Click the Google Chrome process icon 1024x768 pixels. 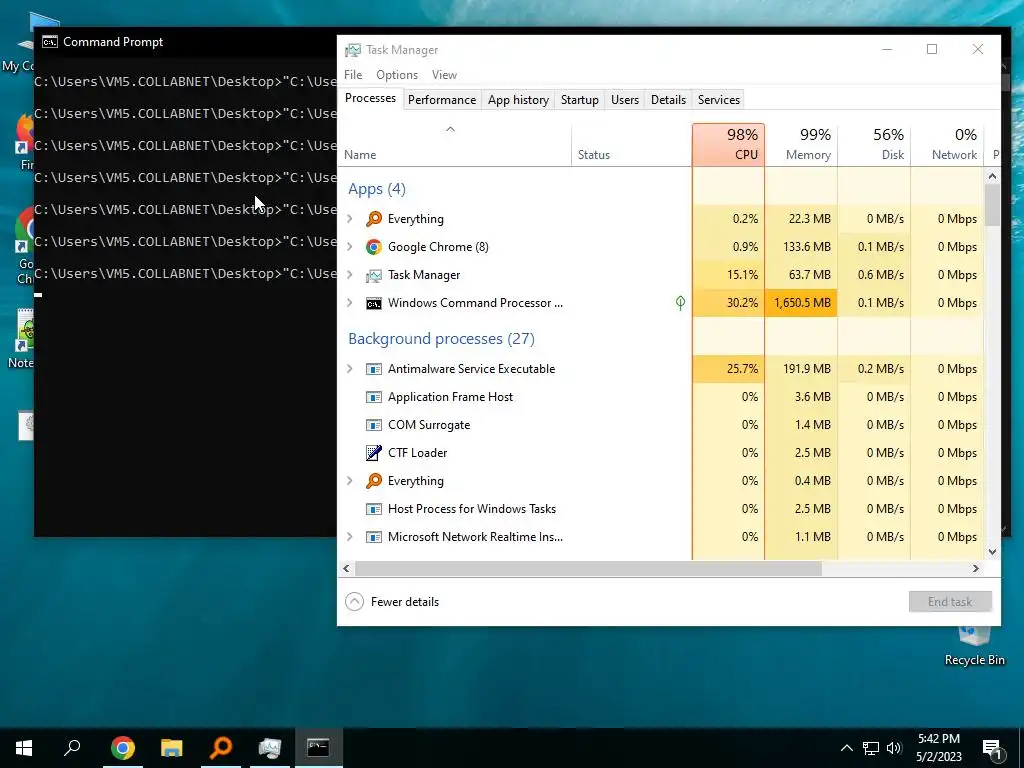(374, 247)
